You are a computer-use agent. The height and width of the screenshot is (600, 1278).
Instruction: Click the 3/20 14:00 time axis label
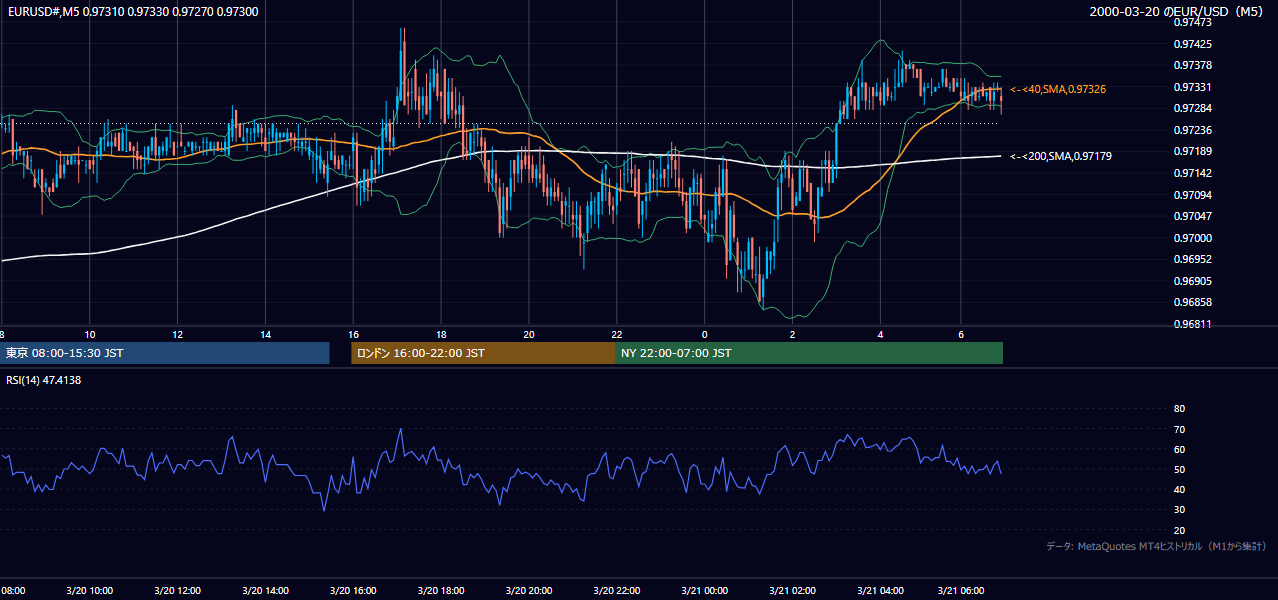(266, 591)
